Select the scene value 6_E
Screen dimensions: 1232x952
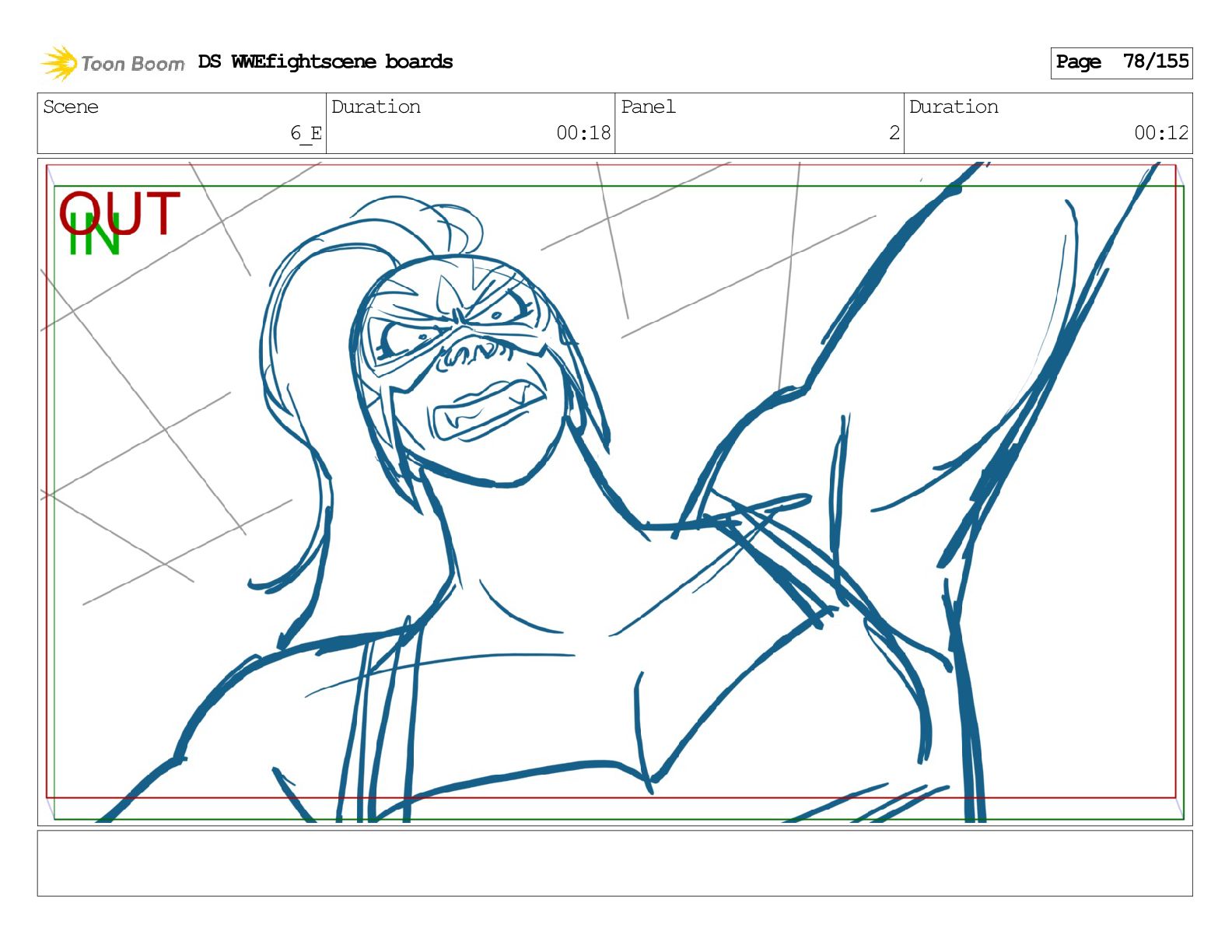[306, 133]
